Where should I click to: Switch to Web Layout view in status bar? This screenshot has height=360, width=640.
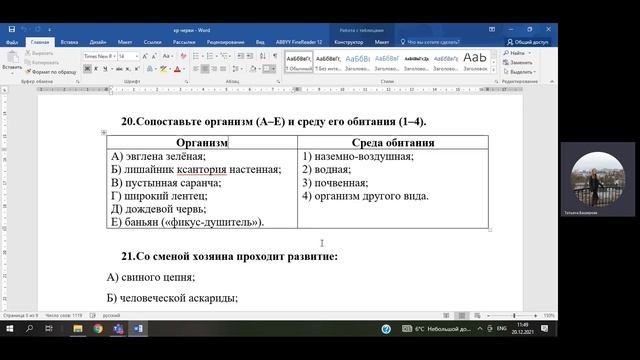[477, 316]
